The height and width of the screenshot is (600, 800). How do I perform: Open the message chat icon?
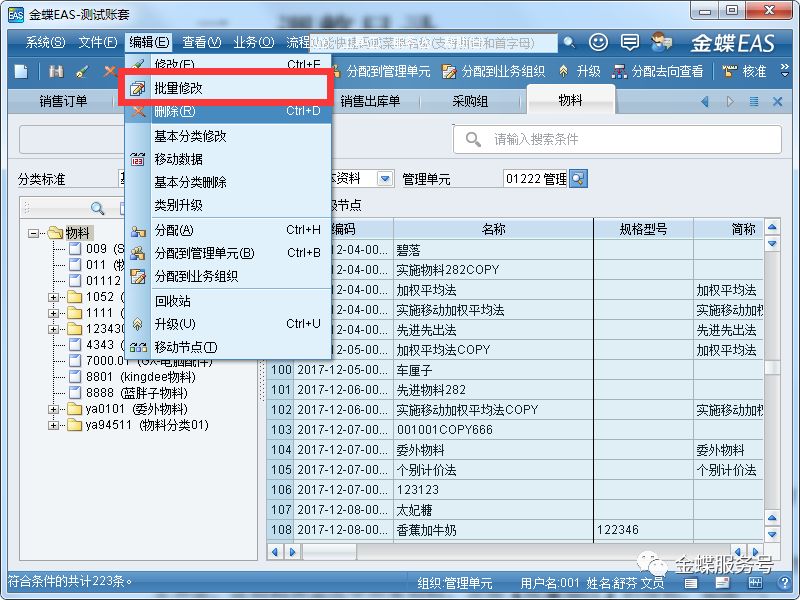pos(630,42)
